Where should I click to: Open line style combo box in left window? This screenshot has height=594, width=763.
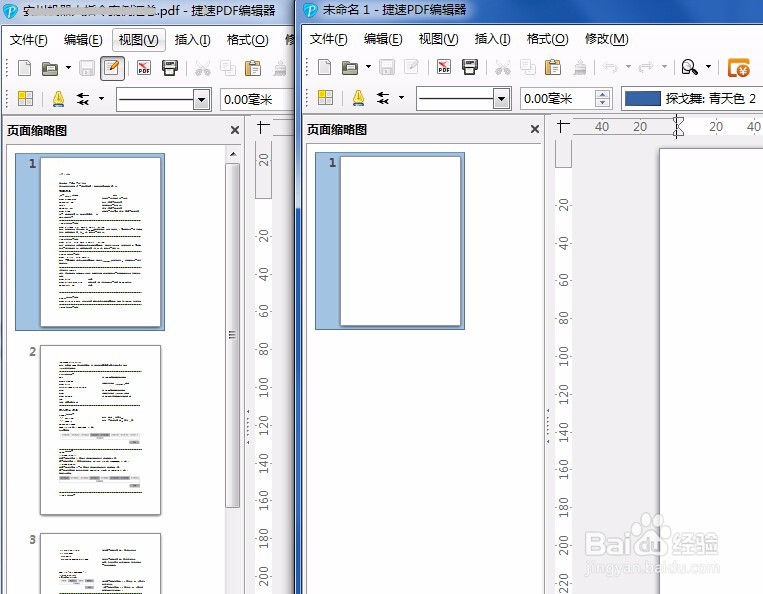pos(164,100)
